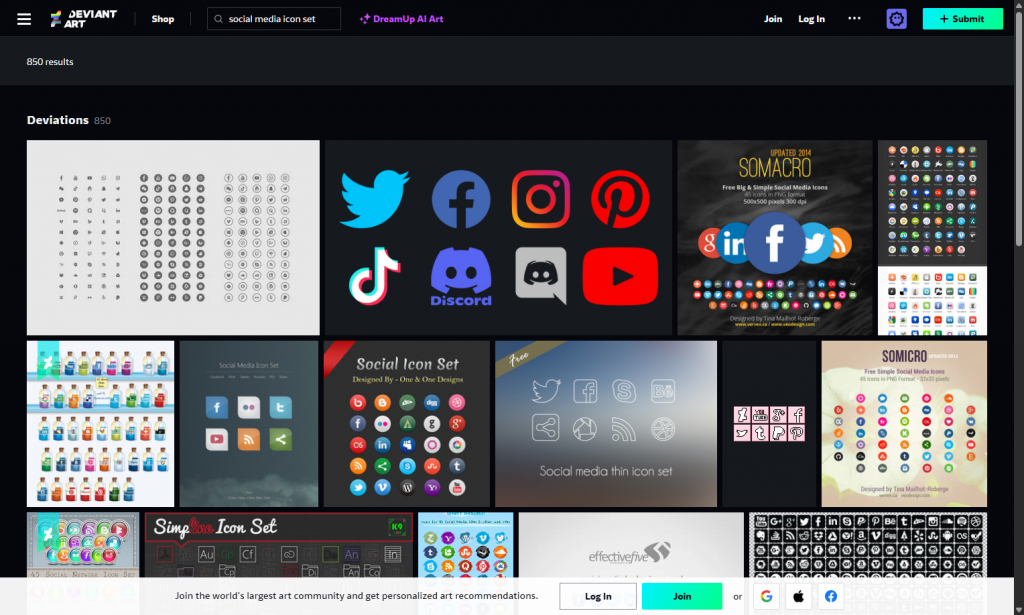Click Join in the top navigation bar

(x=773, y=19)
